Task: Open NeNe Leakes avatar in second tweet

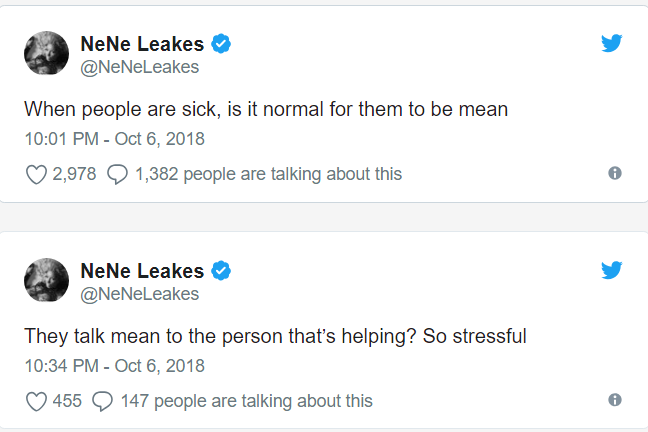Action: (x=46, y=280)
